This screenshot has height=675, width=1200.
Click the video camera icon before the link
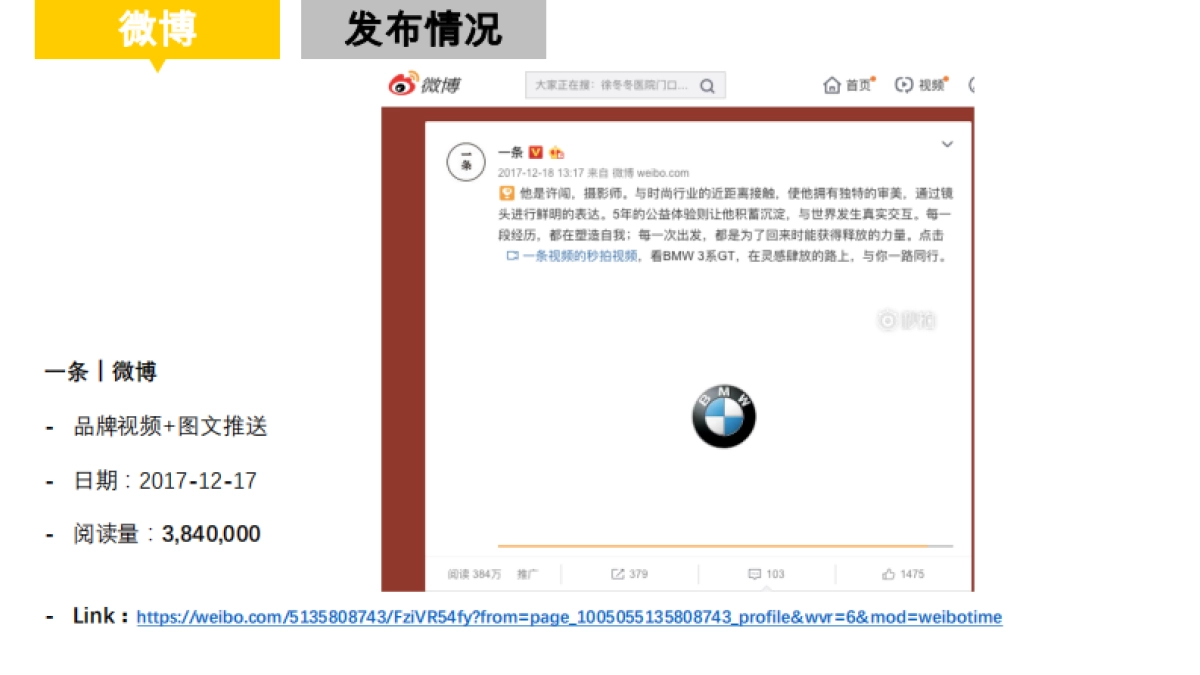pyautogui.click(x=512, y=255)
